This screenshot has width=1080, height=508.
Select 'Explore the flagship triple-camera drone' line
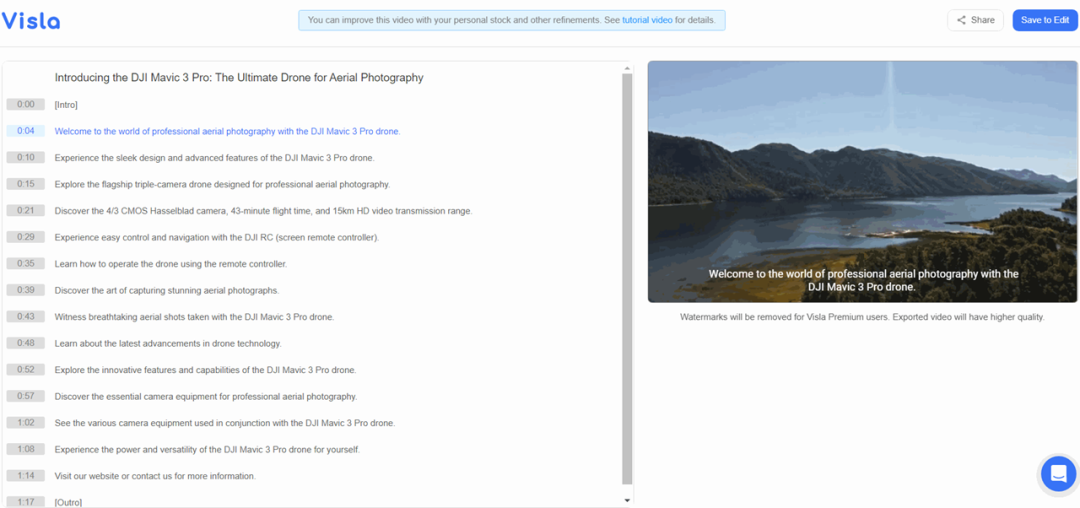[x=222, y=184]
